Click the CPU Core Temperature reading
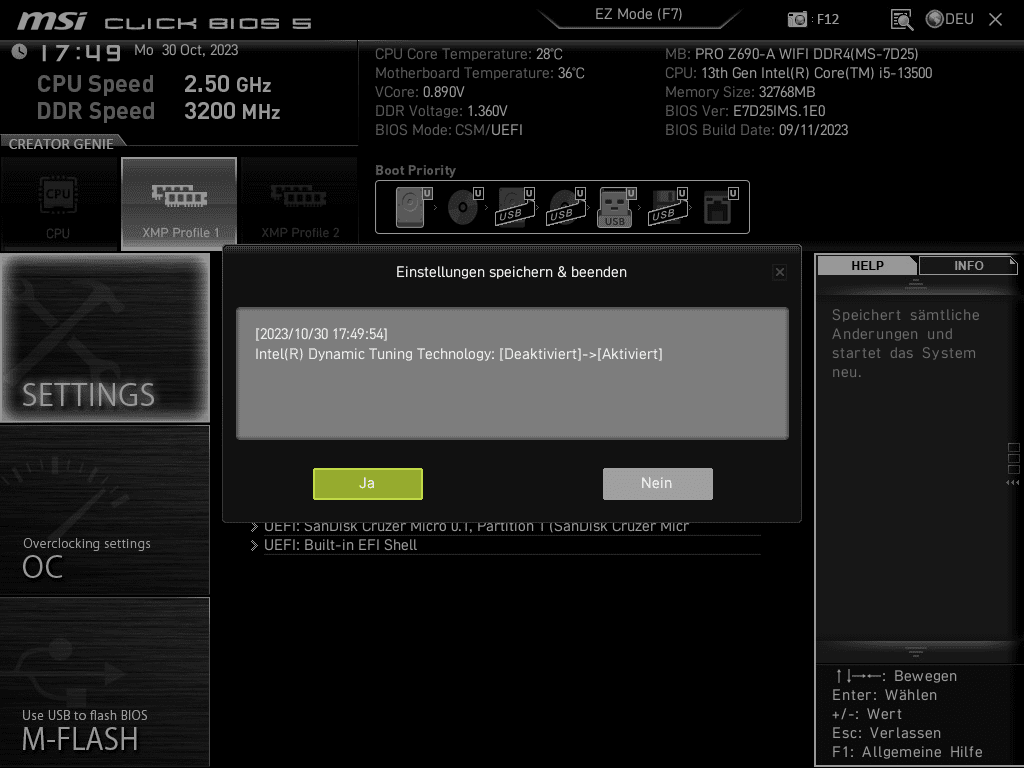This screenshot has height=768, width=1024. pyautogui.click(x=468, y=54)
